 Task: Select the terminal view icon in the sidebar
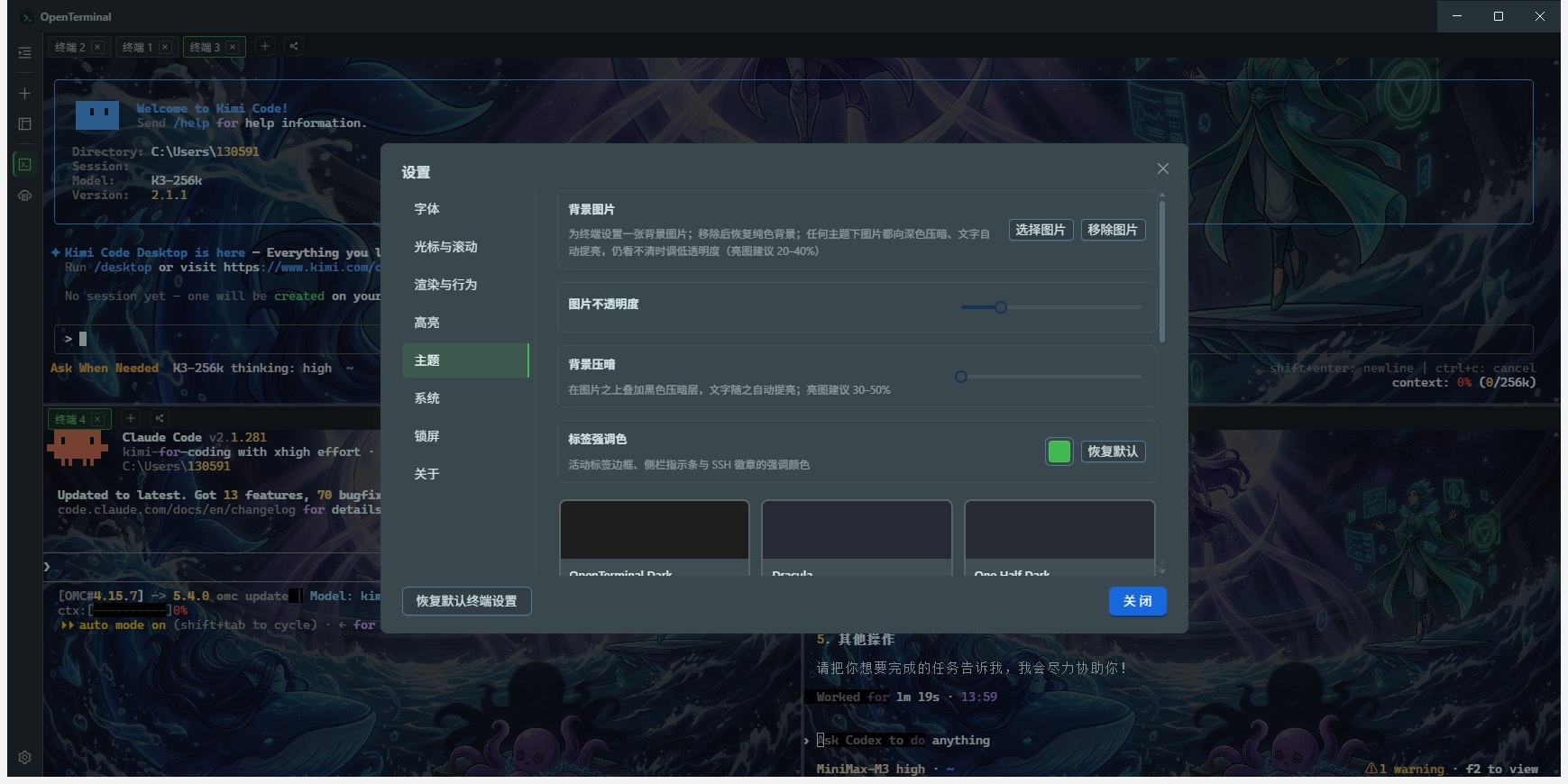(24, 165)
